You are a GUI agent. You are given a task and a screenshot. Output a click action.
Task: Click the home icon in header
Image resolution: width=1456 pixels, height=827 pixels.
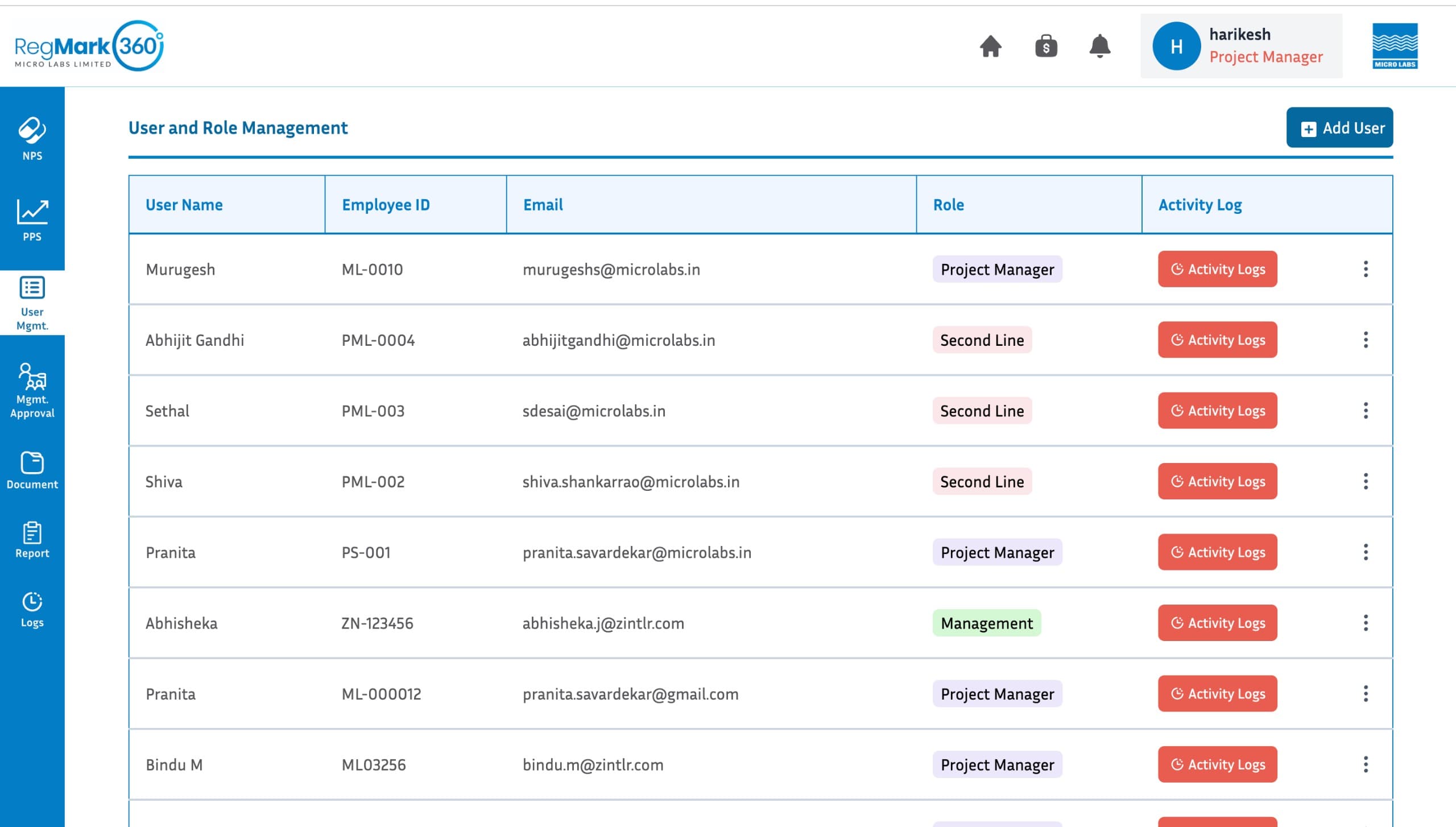coord(990,46)
